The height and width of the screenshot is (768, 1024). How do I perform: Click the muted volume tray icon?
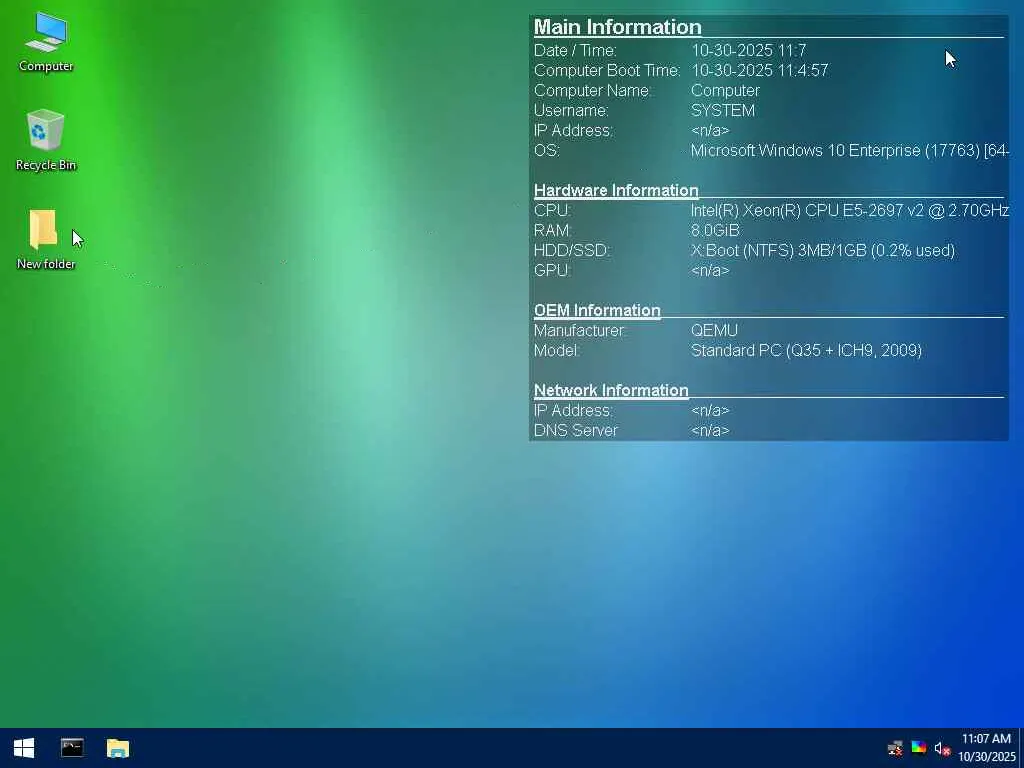(x=942, y=748)
